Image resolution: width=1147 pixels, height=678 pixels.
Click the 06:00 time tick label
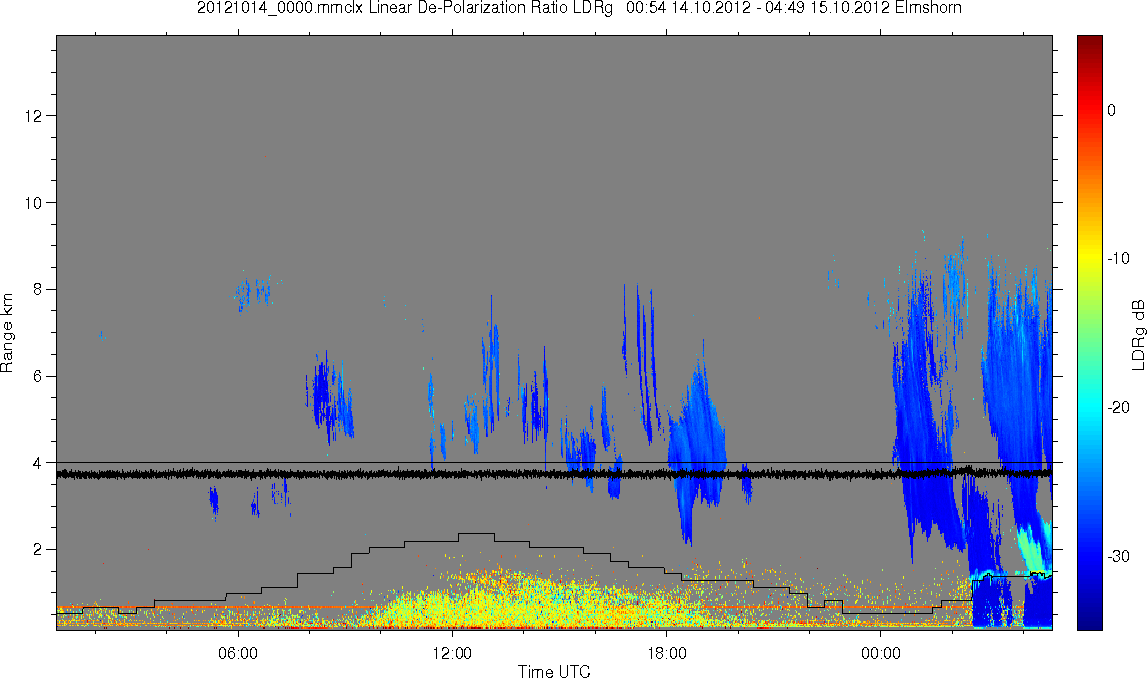(238, 653)
